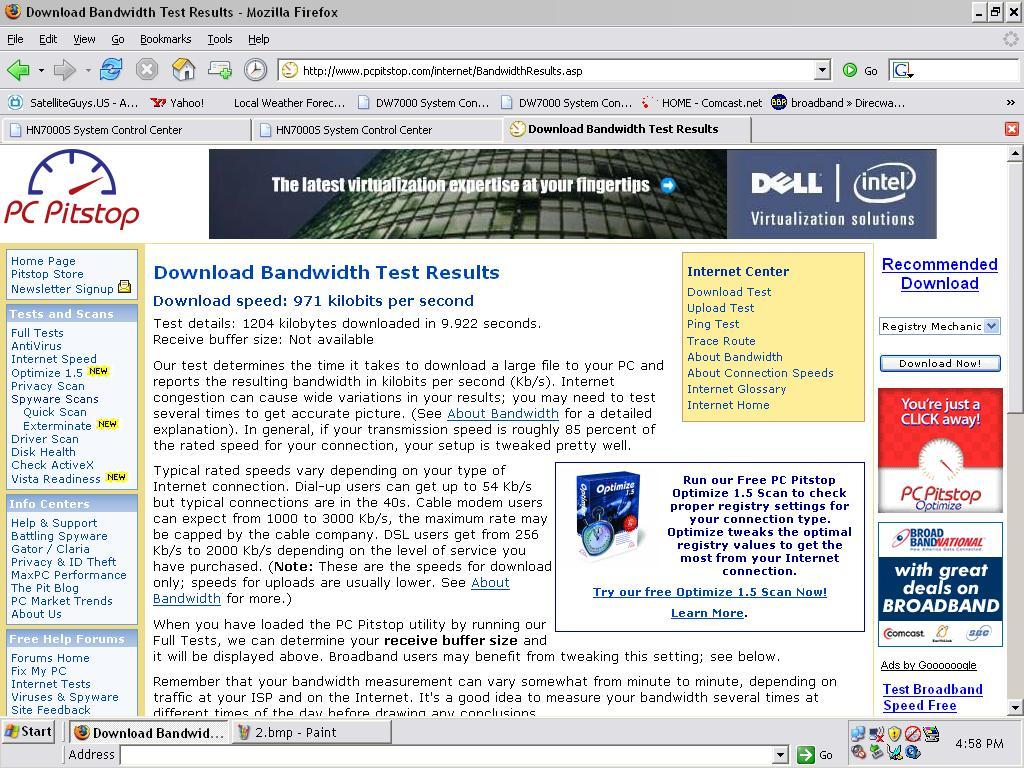Click the Newsletter Signup envelope icon
Viewport: 1024px width, 768px height.
[125, 287]
